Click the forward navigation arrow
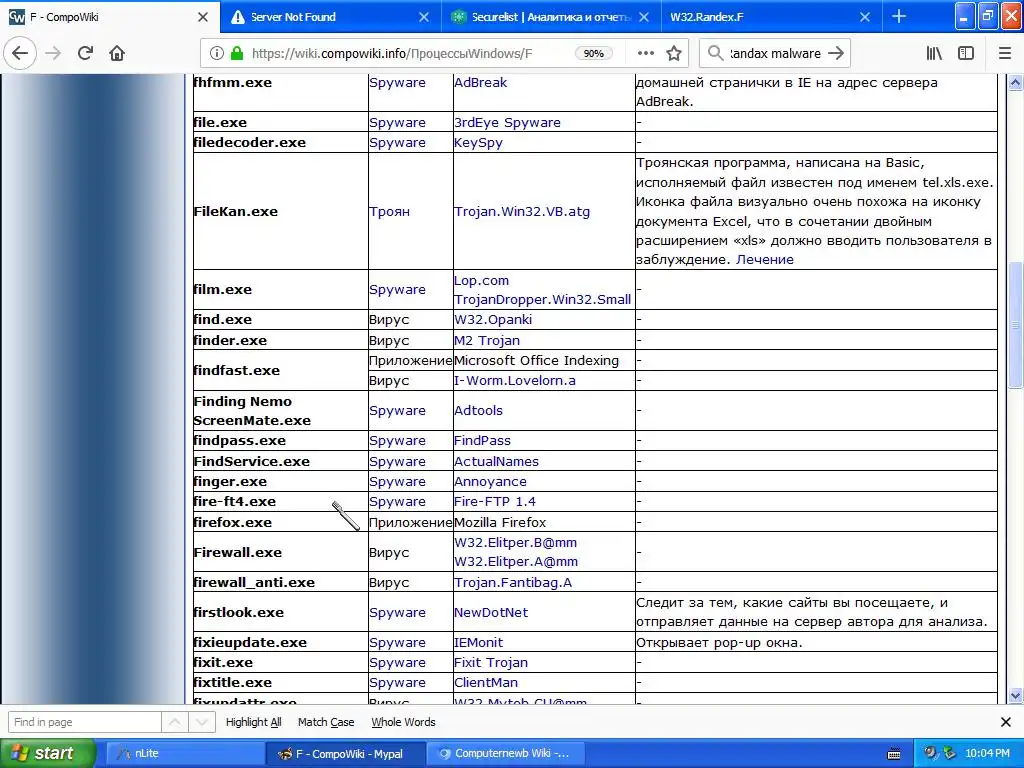Image resolution: width=1024 pixels, height=768 pixels. click(54, 53)
